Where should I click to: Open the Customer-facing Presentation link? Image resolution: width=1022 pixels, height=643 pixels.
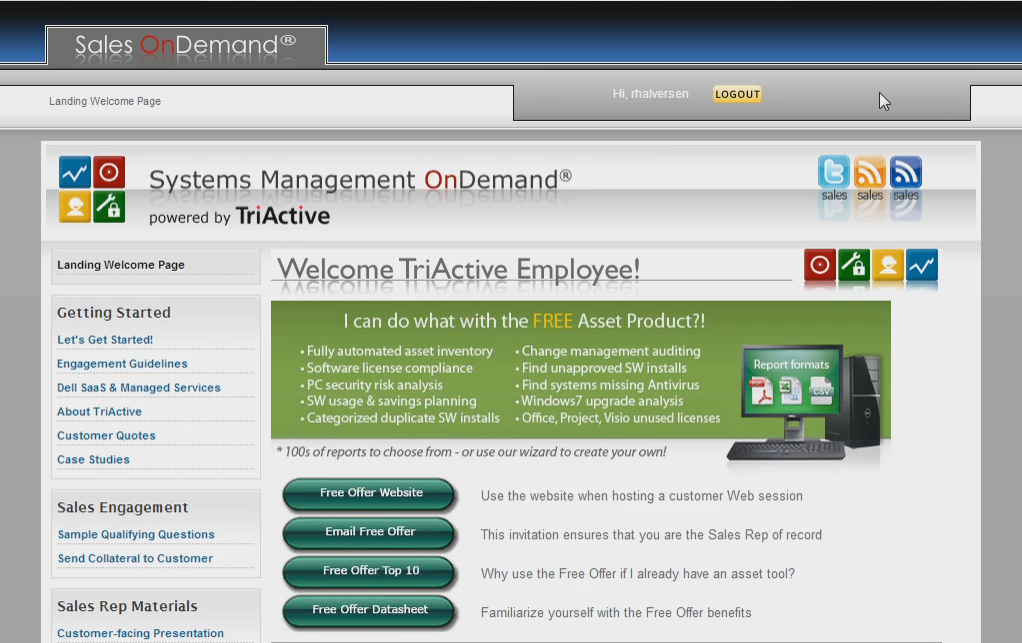tap(140, 633)
